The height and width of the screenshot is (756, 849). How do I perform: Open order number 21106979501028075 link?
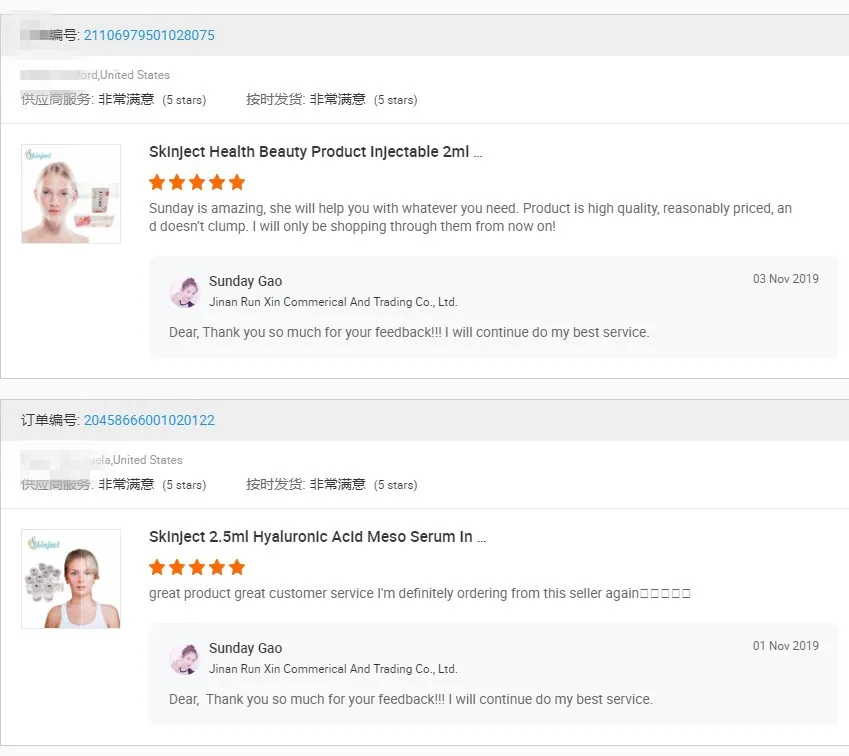149,36
